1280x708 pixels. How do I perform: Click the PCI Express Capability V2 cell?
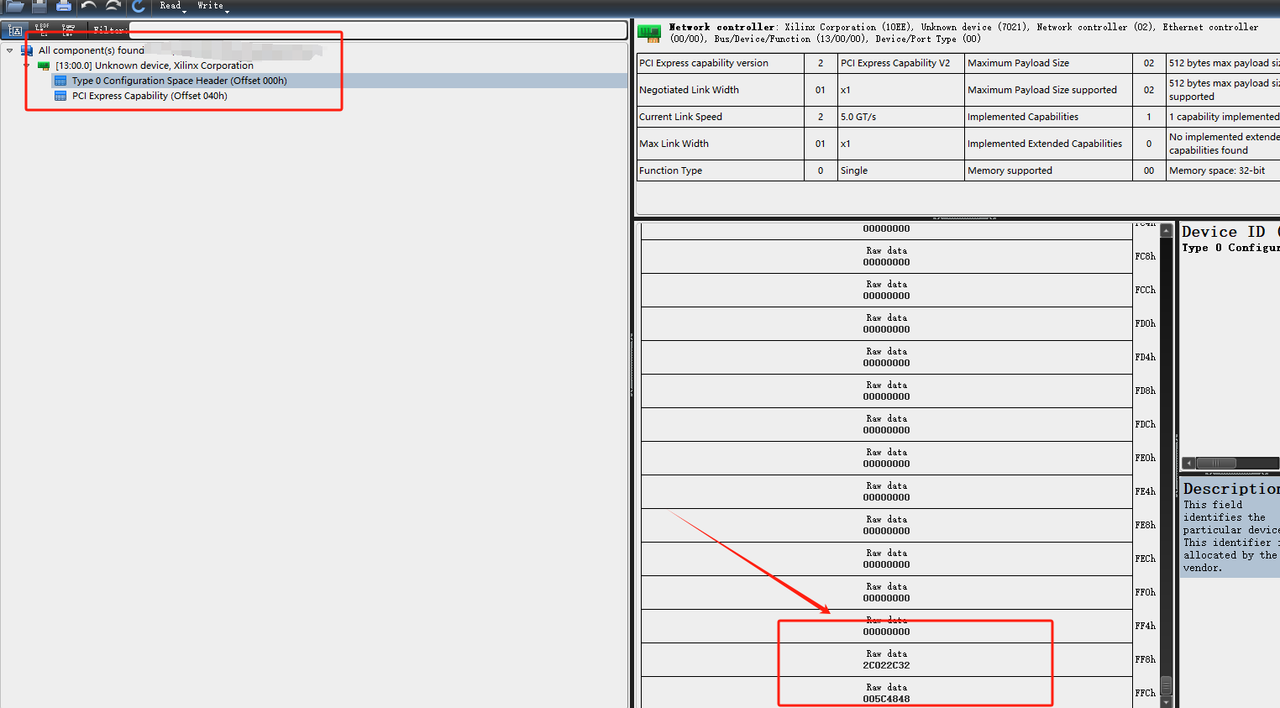[900, 63]
